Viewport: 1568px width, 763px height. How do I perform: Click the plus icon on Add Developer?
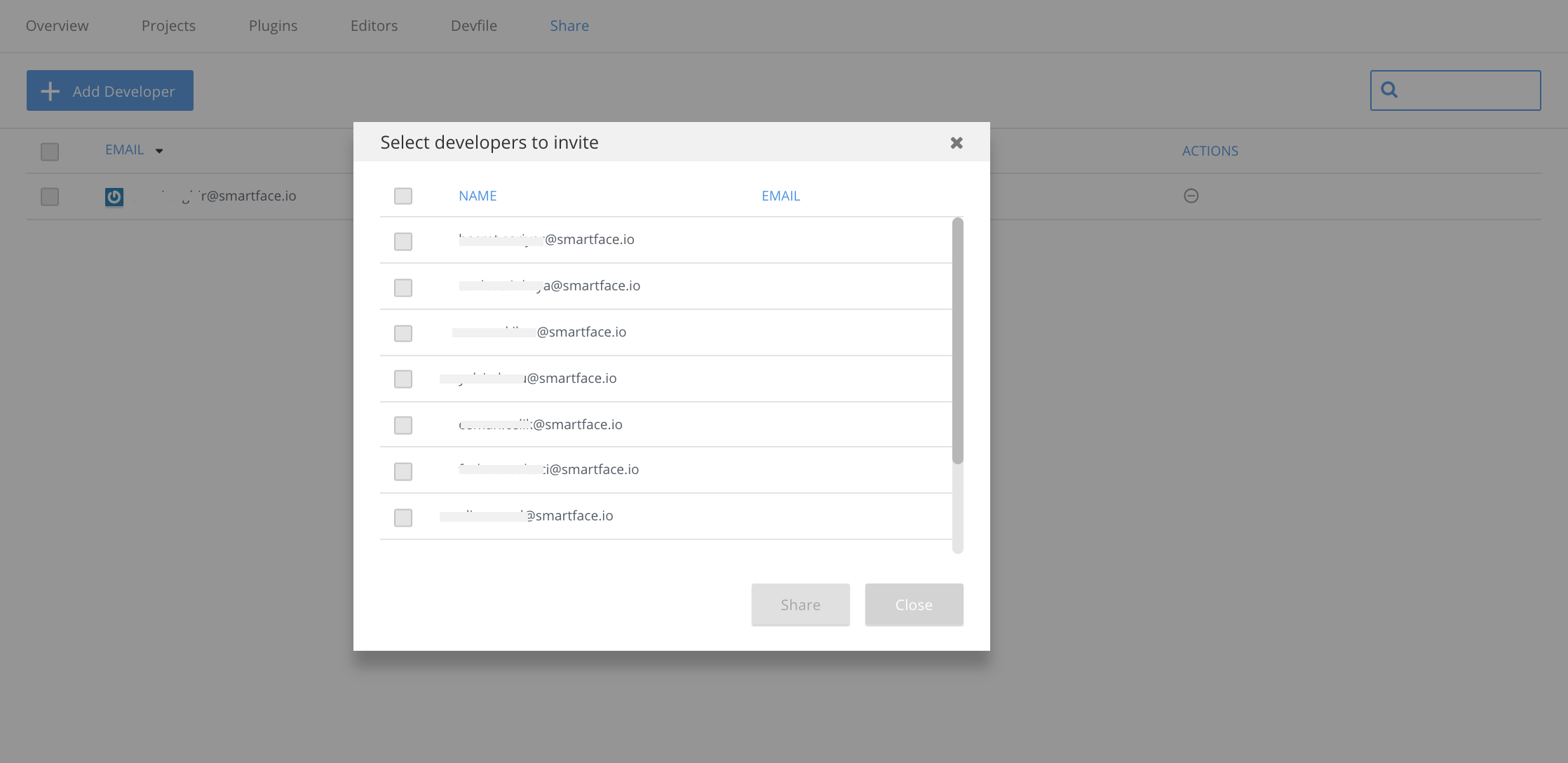pos(50,91)
